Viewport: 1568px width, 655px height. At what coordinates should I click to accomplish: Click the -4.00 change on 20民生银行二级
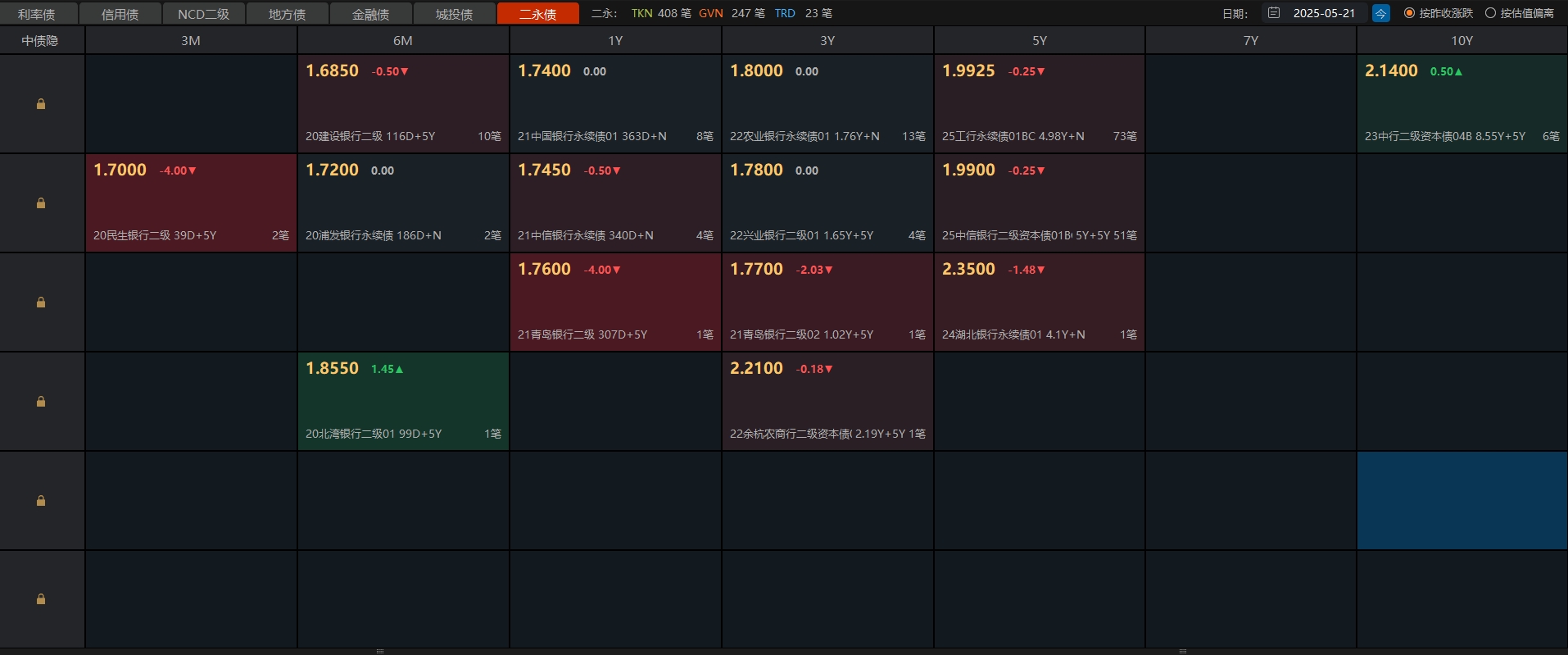(178, 171)
